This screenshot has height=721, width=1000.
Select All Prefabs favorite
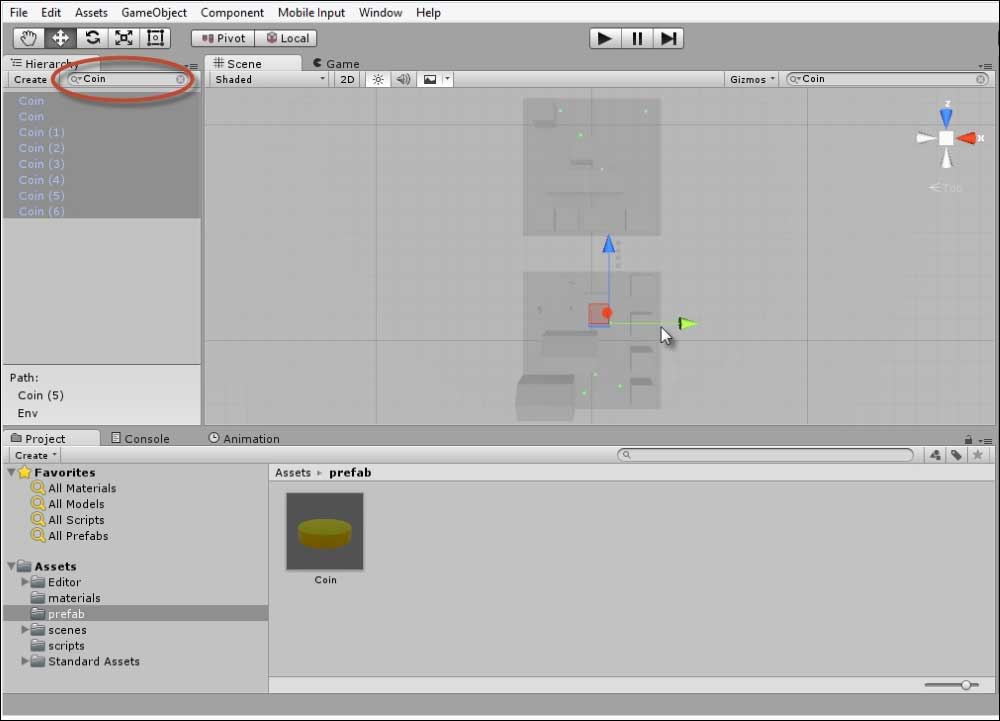78,536
